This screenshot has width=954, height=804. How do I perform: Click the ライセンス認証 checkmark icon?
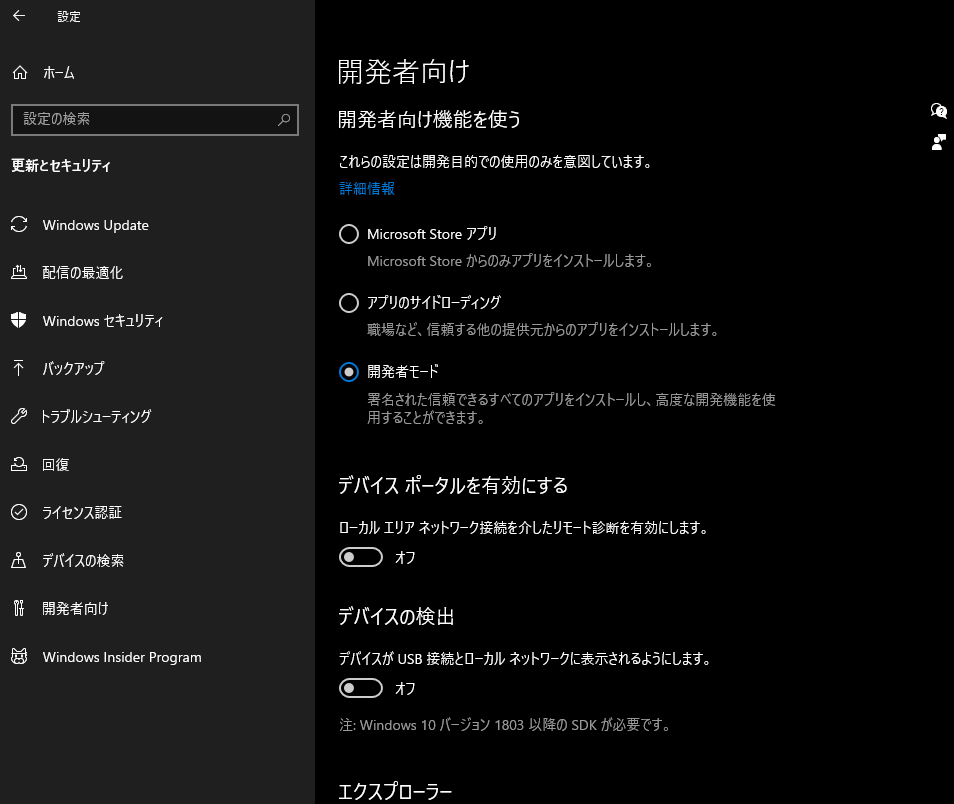[19, 512]
